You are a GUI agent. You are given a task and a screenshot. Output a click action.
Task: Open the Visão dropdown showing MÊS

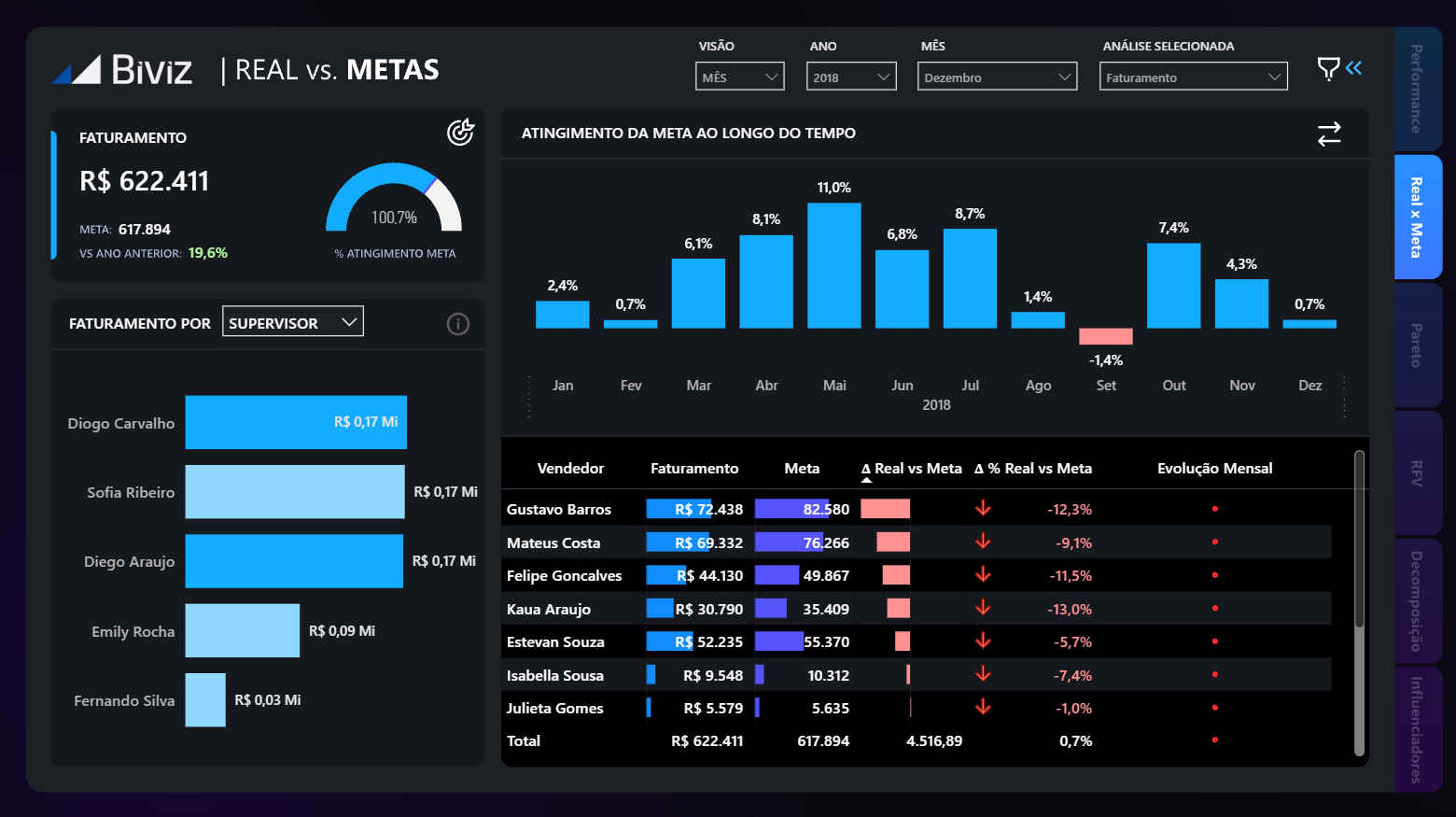pos(740,77)
